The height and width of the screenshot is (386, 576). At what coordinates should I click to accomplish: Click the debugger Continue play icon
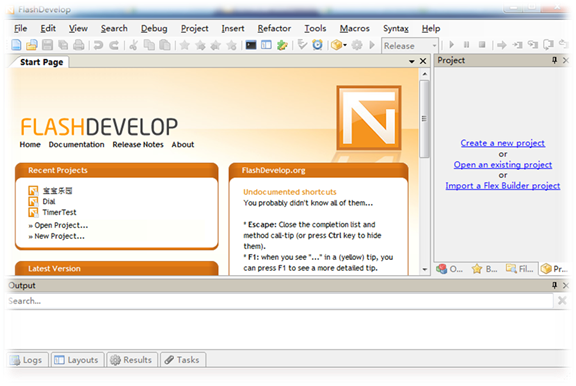tap(452, 45)
